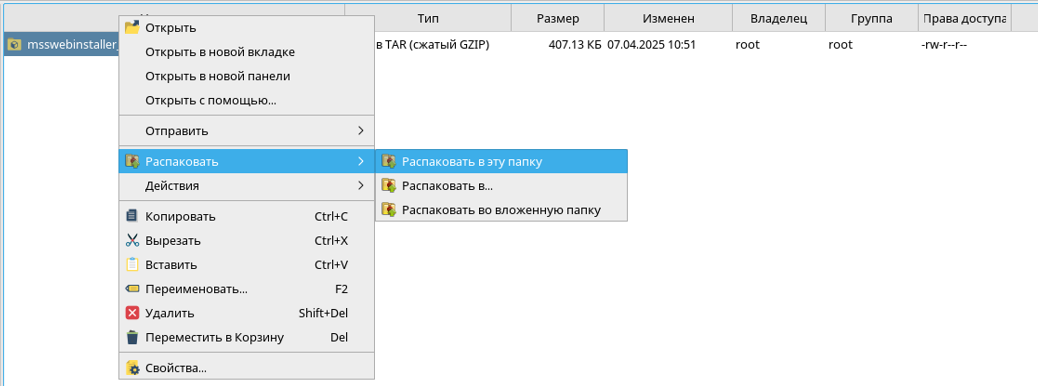Click the trash bin icon for Переместить в Корзину
This screenshot has width=1038, height=386.
pos(132,338)
